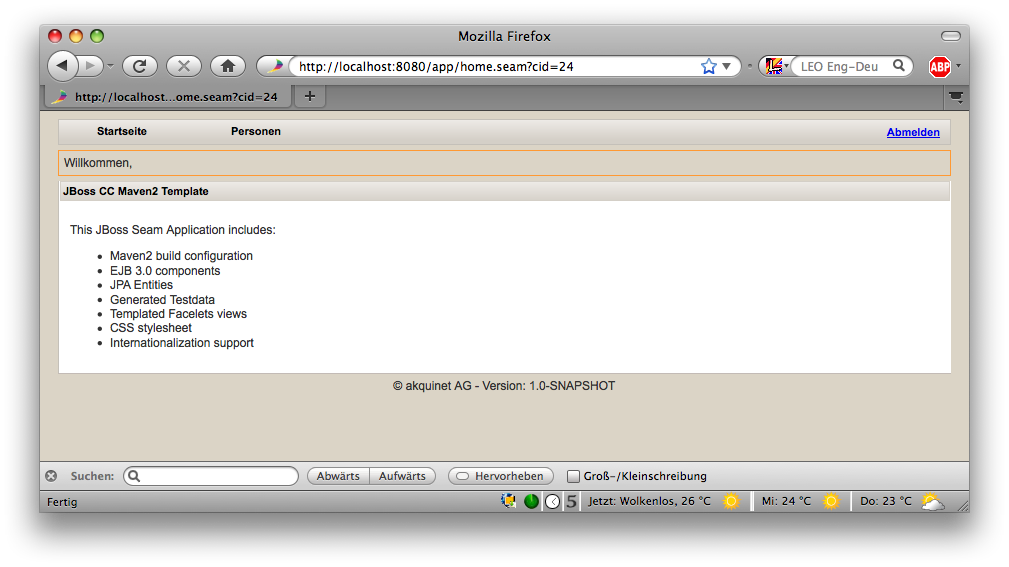Click the browser Back button
The height and width of the screenshot is (567, 1009).
(x=62, y=66)
